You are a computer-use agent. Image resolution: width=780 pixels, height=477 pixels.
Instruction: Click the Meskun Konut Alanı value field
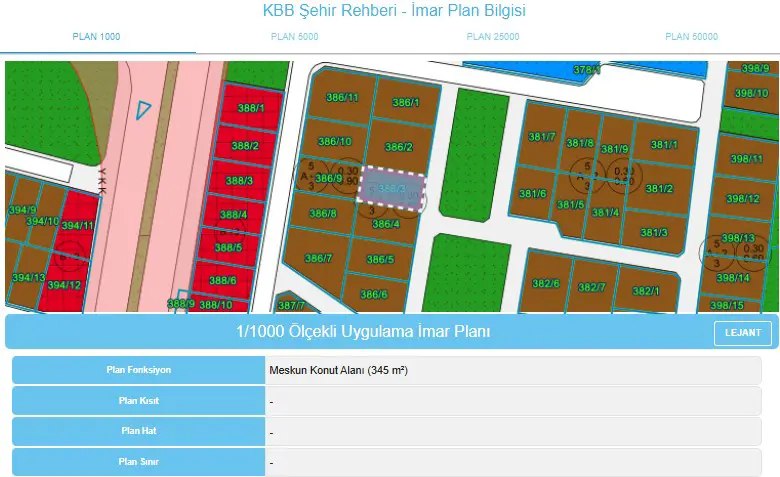click(513, 370)
